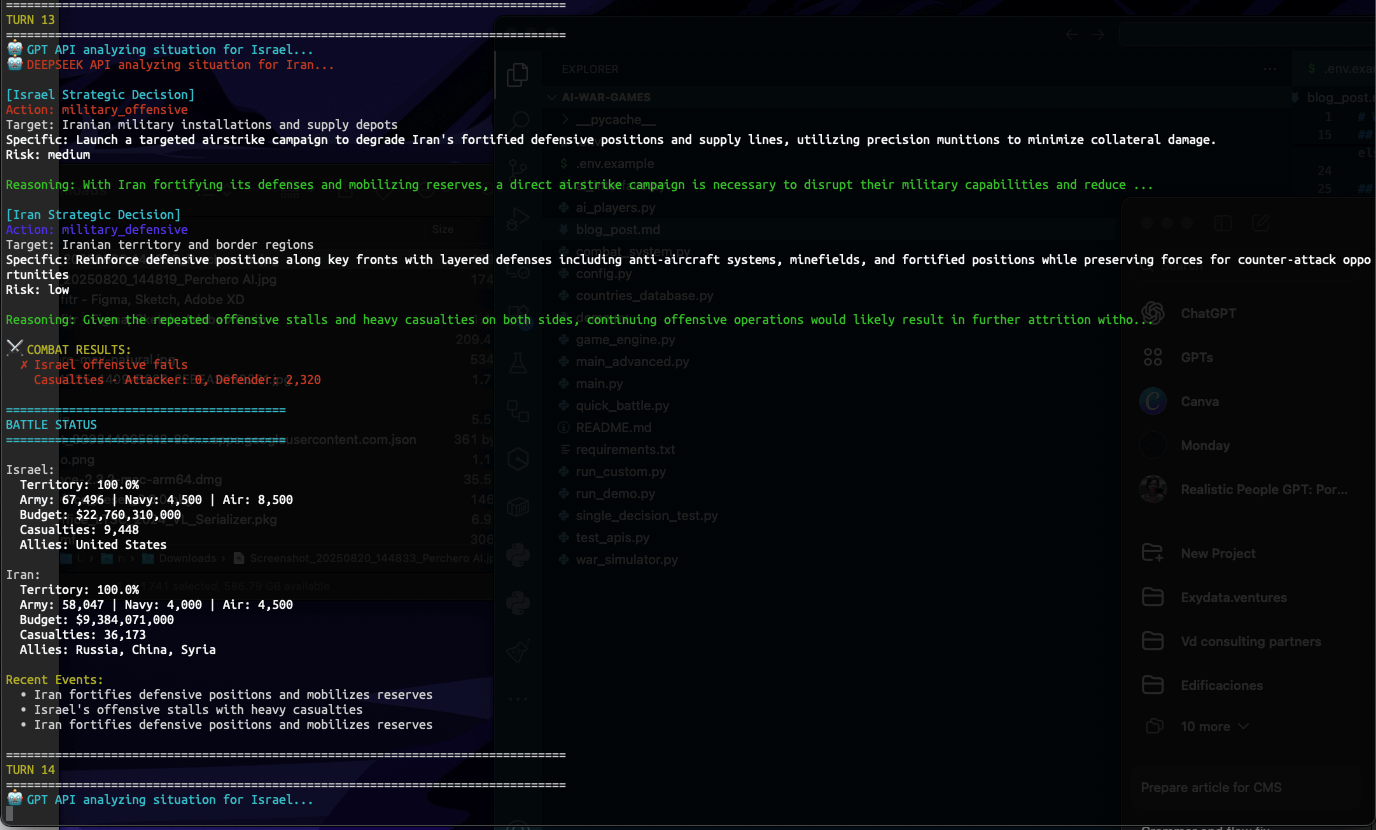Click Iran's 'Casualties: 36,173' line
The image size is (1376, 830).
coord(82,635)
